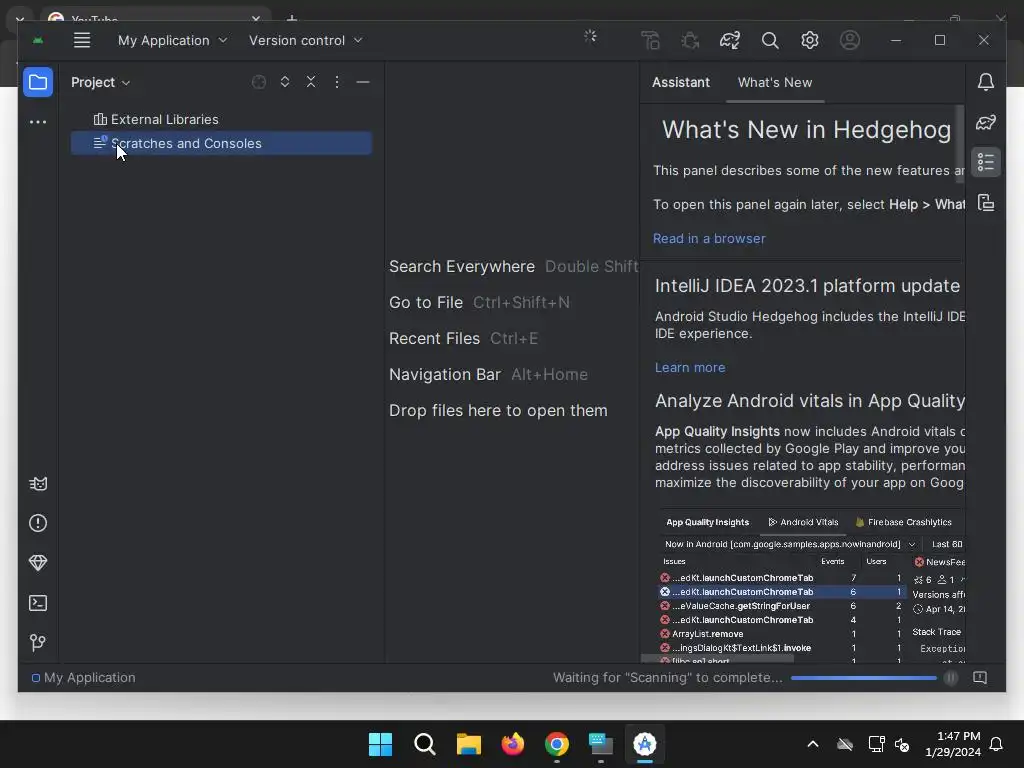The width and height of the screenshot is (1024, 768).
Task: Open Project panel options three dots
Action: tap(337, 82)
